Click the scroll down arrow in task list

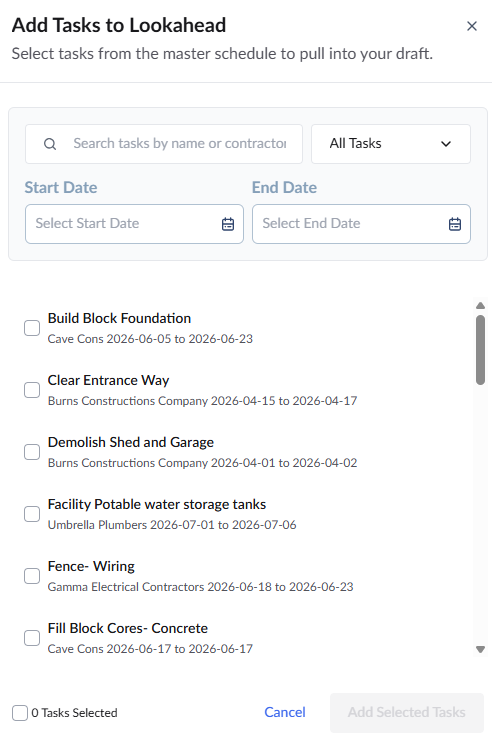click(480, 649)
